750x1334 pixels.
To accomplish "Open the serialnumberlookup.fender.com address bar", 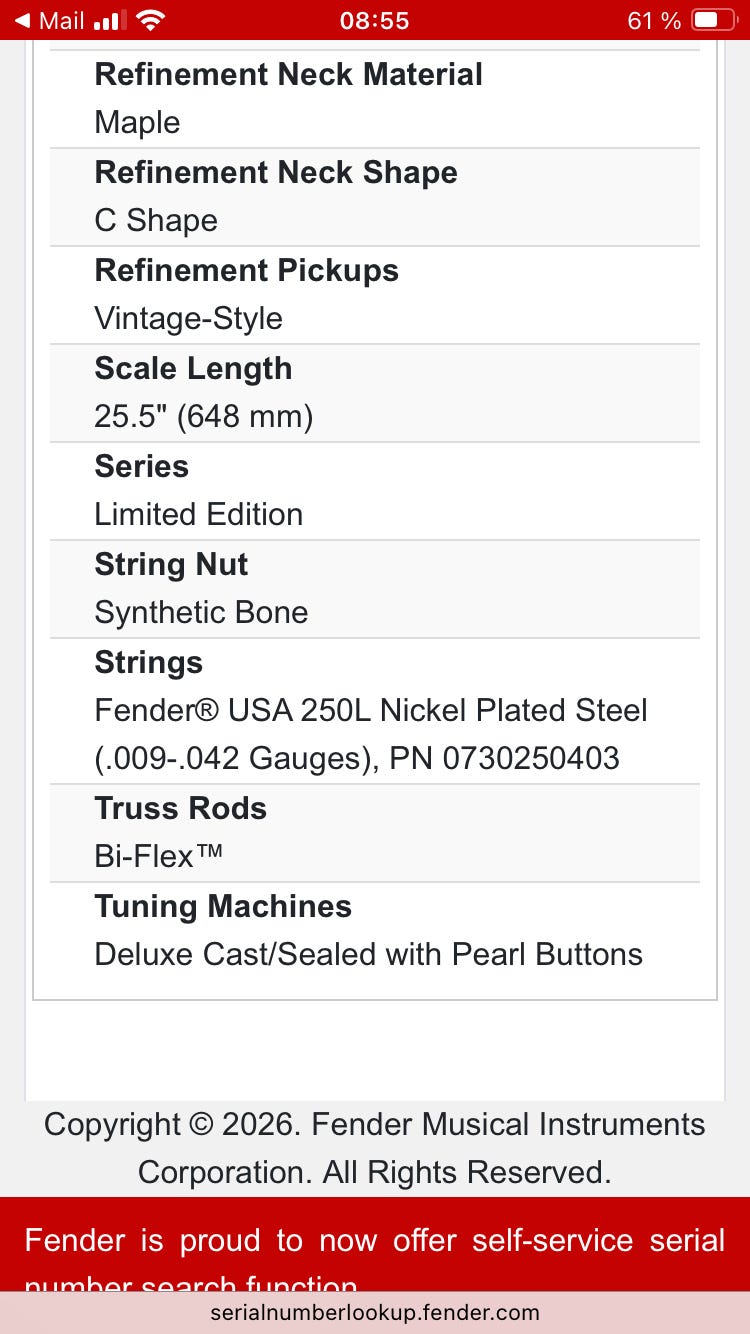I will click(x=375, y=1312).
